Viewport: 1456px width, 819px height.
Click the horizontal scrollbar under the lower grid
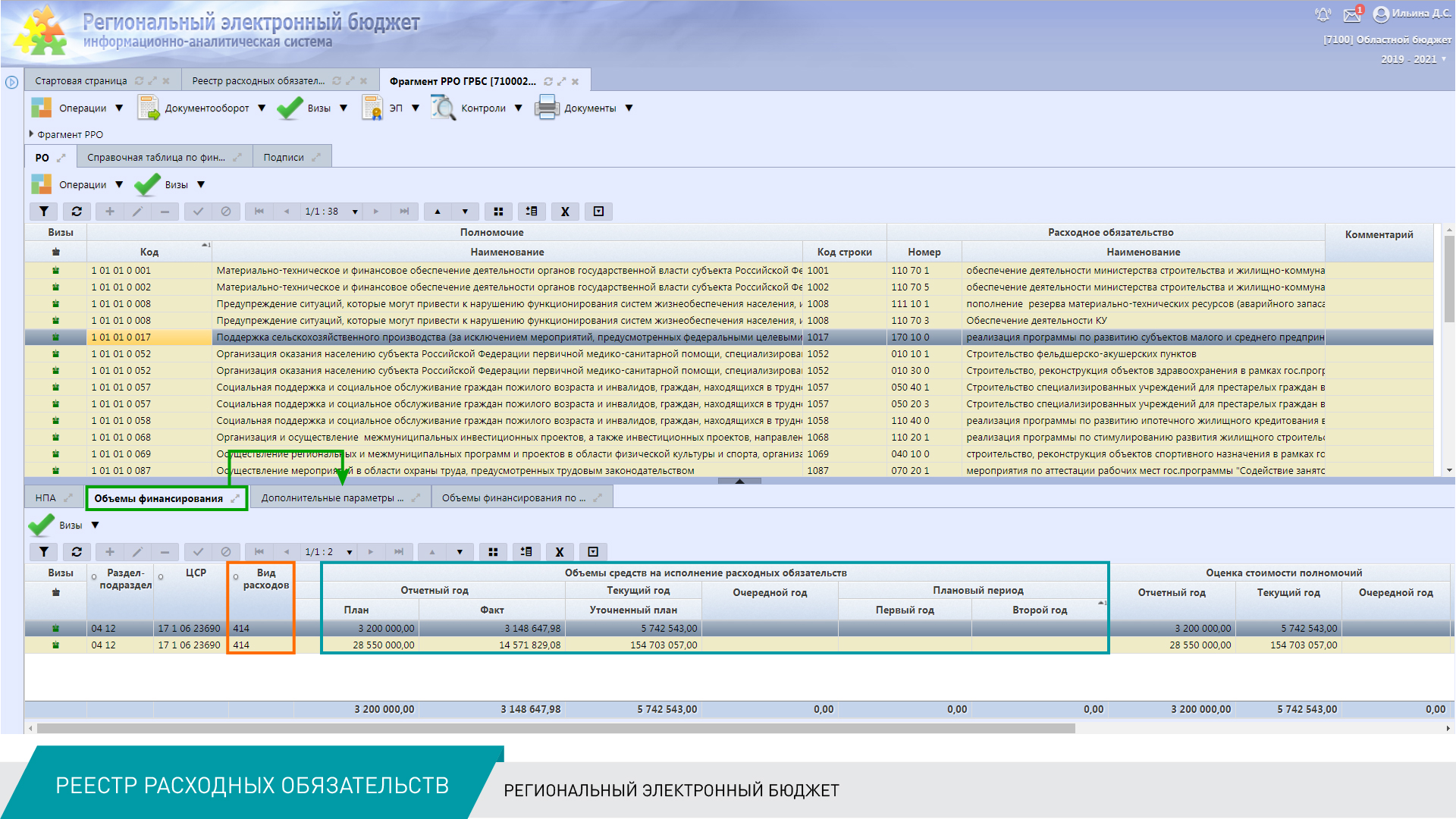click(x=556, y=729)
